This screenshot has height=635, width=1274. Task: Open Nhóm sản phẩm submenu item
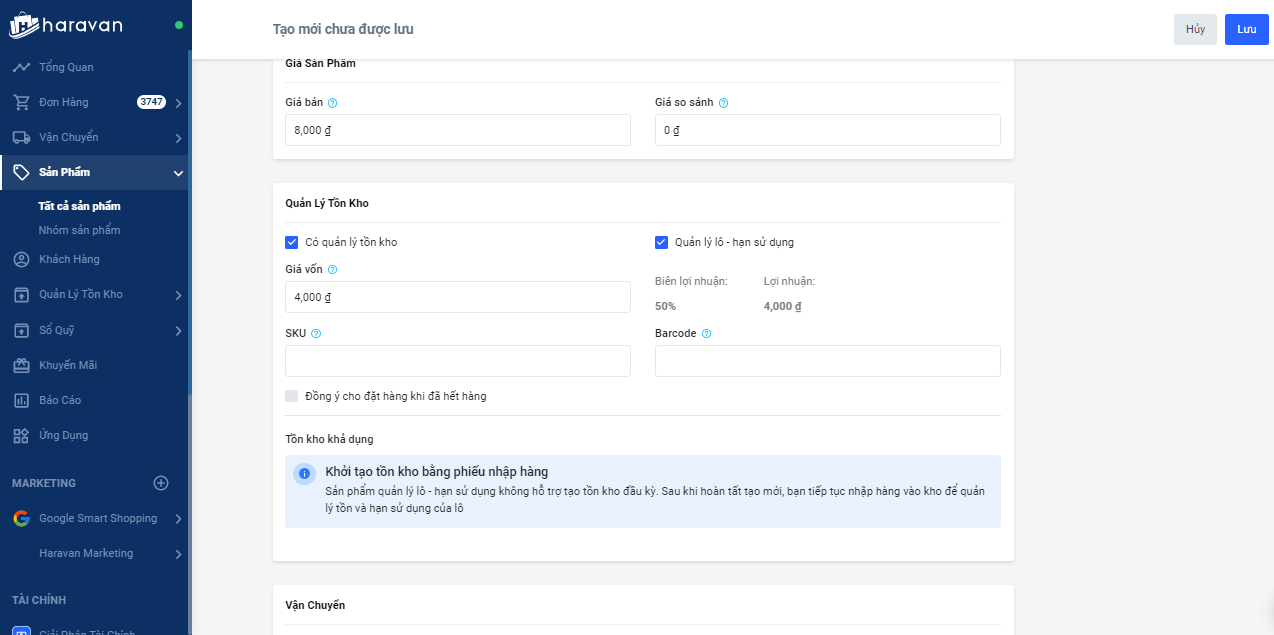[x=79, y=230]
